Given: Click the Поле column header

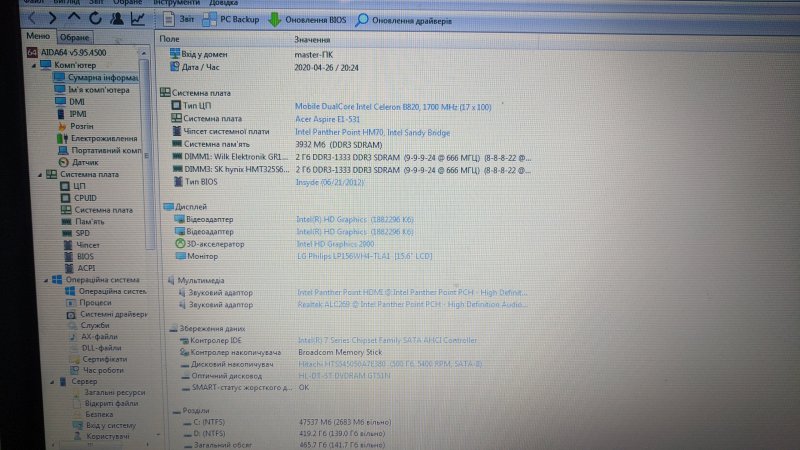Looking at the screenshot, I should [171, 38].
